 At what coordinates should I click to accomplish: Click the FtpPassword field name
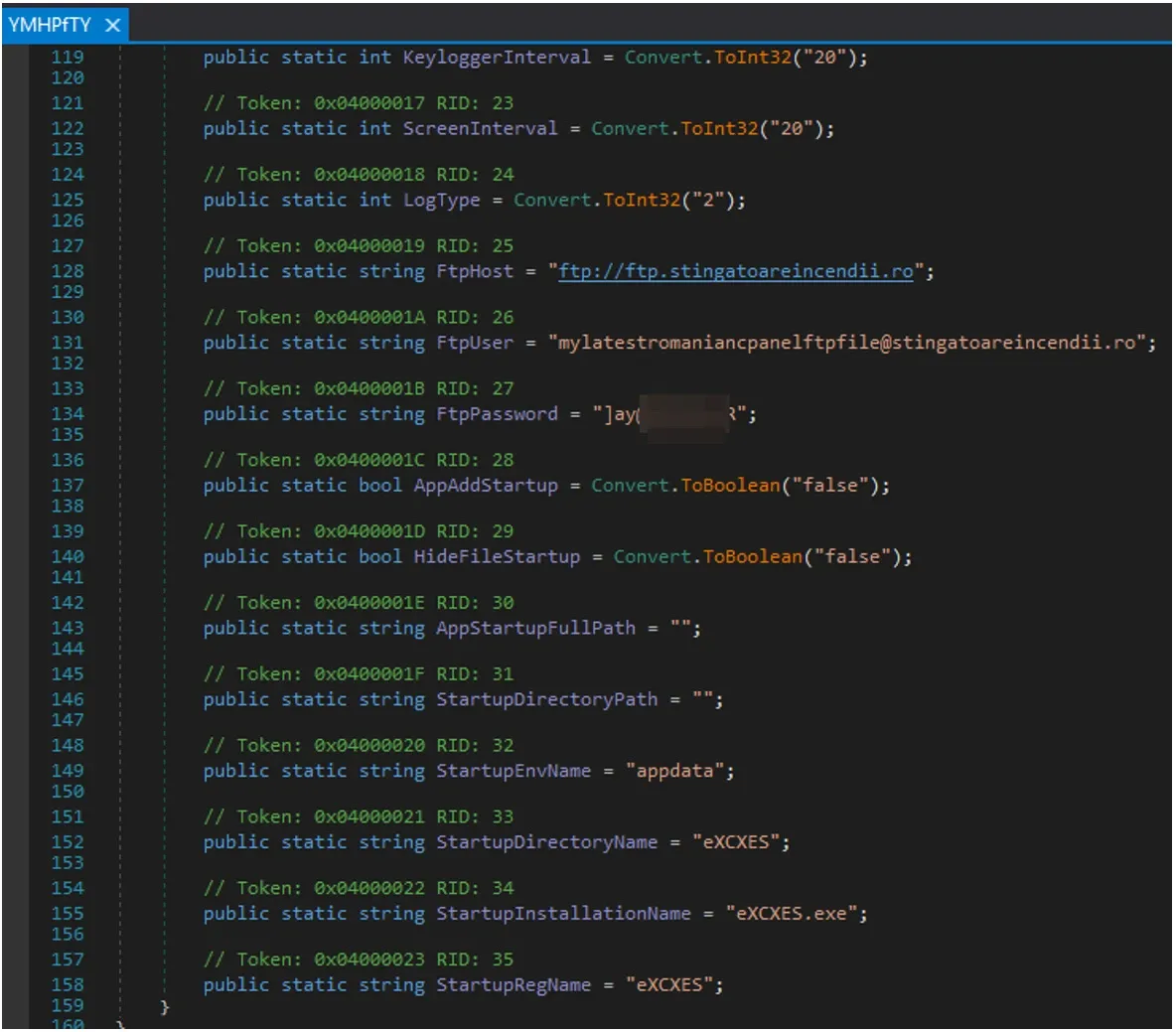497,414
